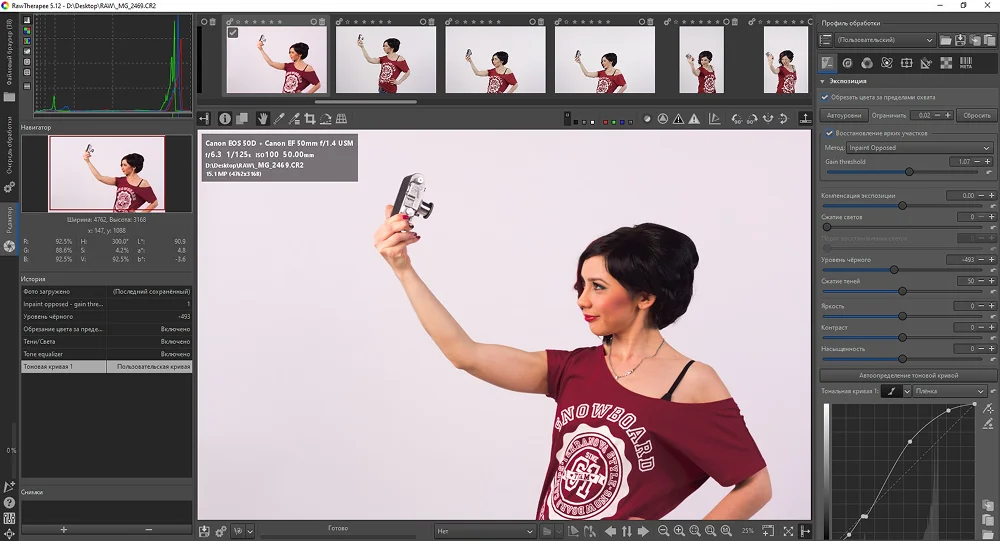Collapse the 'Экспозиция' section
The image size is (1000, 541).
point(823,81)
